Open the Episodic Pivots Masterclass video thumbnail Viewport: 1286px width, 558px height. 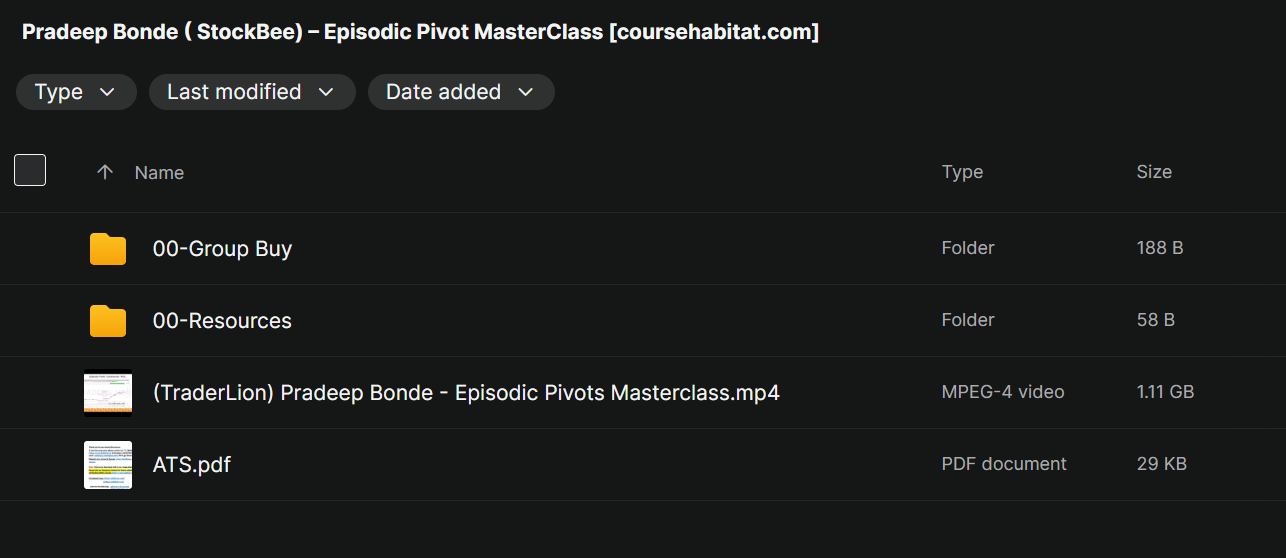coord(108,393)
